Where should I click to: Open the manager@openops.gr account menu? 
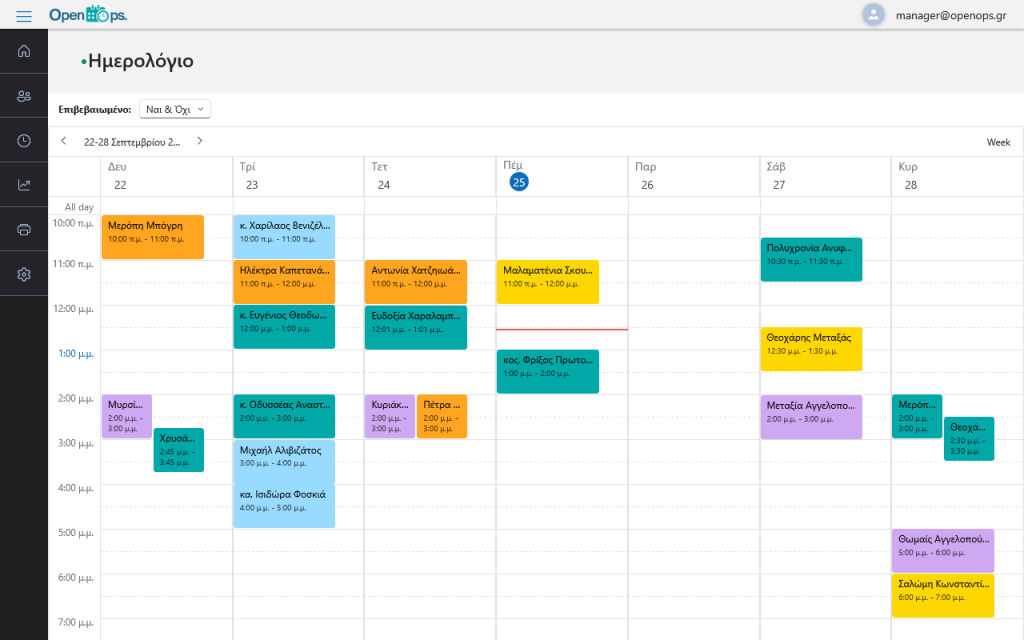point(951,15)
